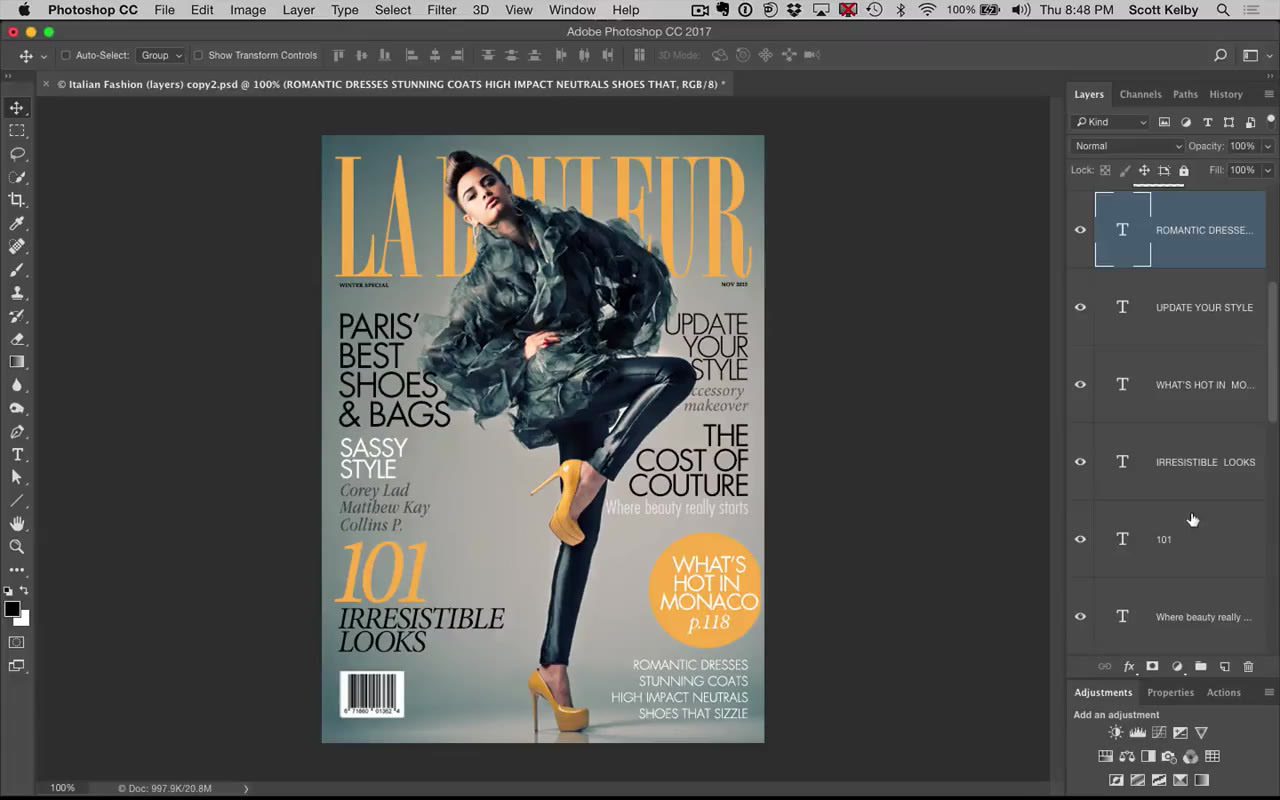Switch to the Properties panel
The height and width of the screenshot is (800, 1280).
(x=1170, y=692)
